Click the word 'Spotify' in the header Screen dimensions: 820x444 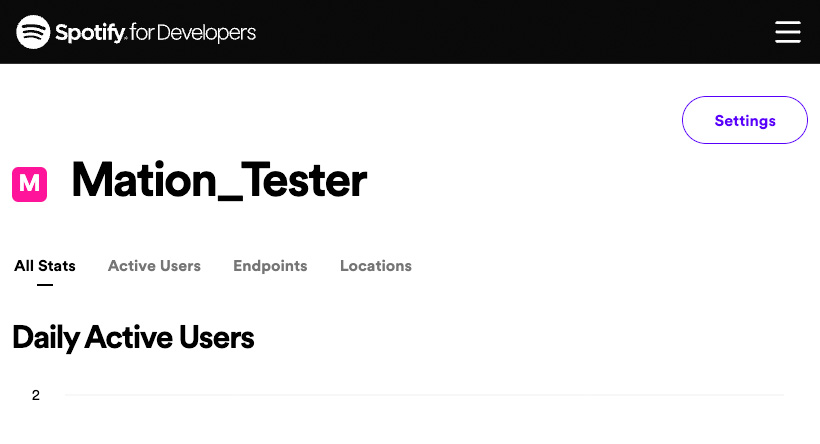click(90, 33)
